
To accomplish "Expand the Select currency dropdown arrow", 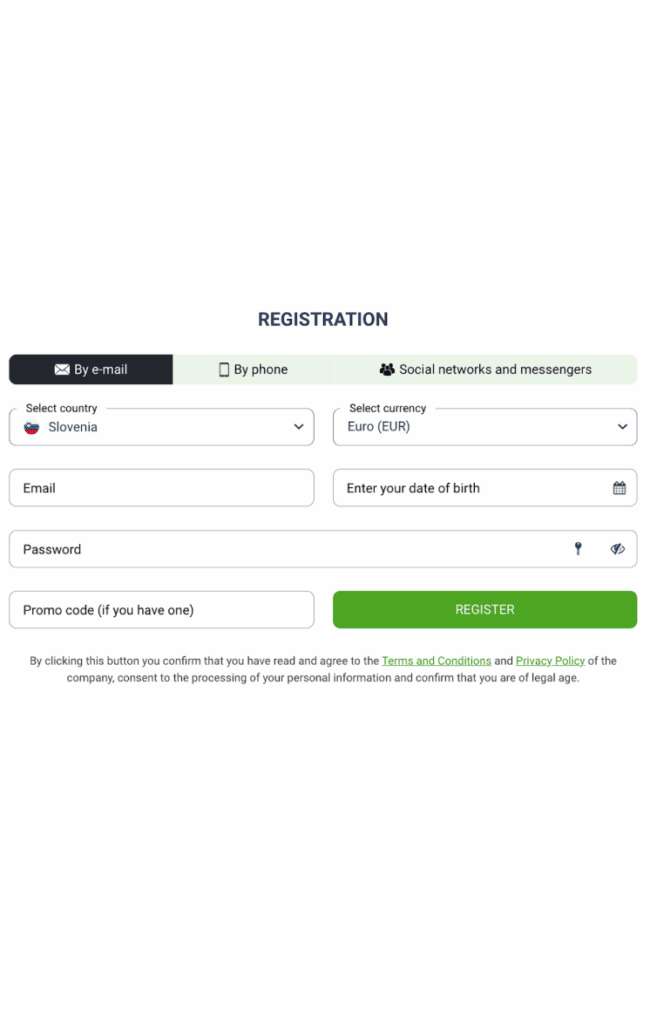I will pyautogui.click(x=622, y=427).
